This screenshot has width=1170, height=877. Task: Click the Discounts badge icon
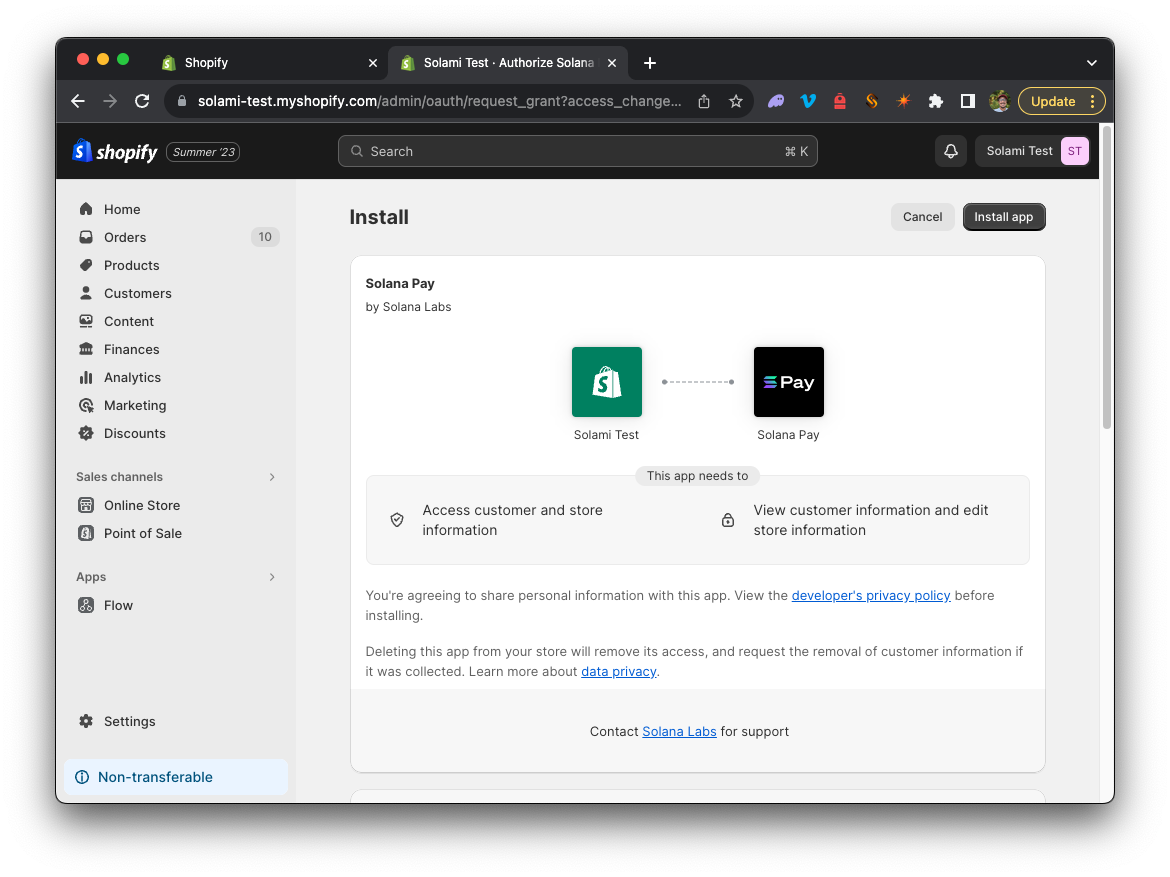pos(86,434)
